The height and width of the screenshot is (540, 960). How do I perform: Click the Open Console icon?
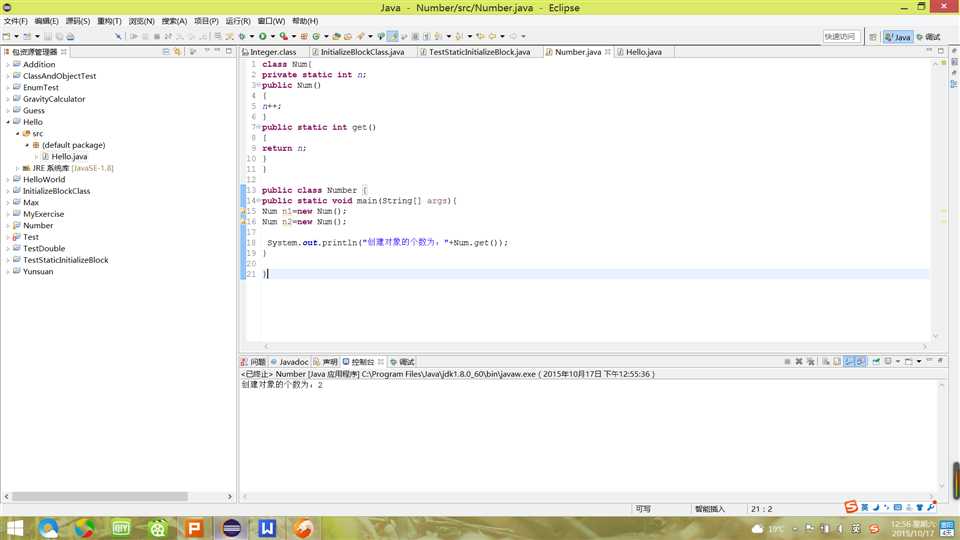pos(909,361)
